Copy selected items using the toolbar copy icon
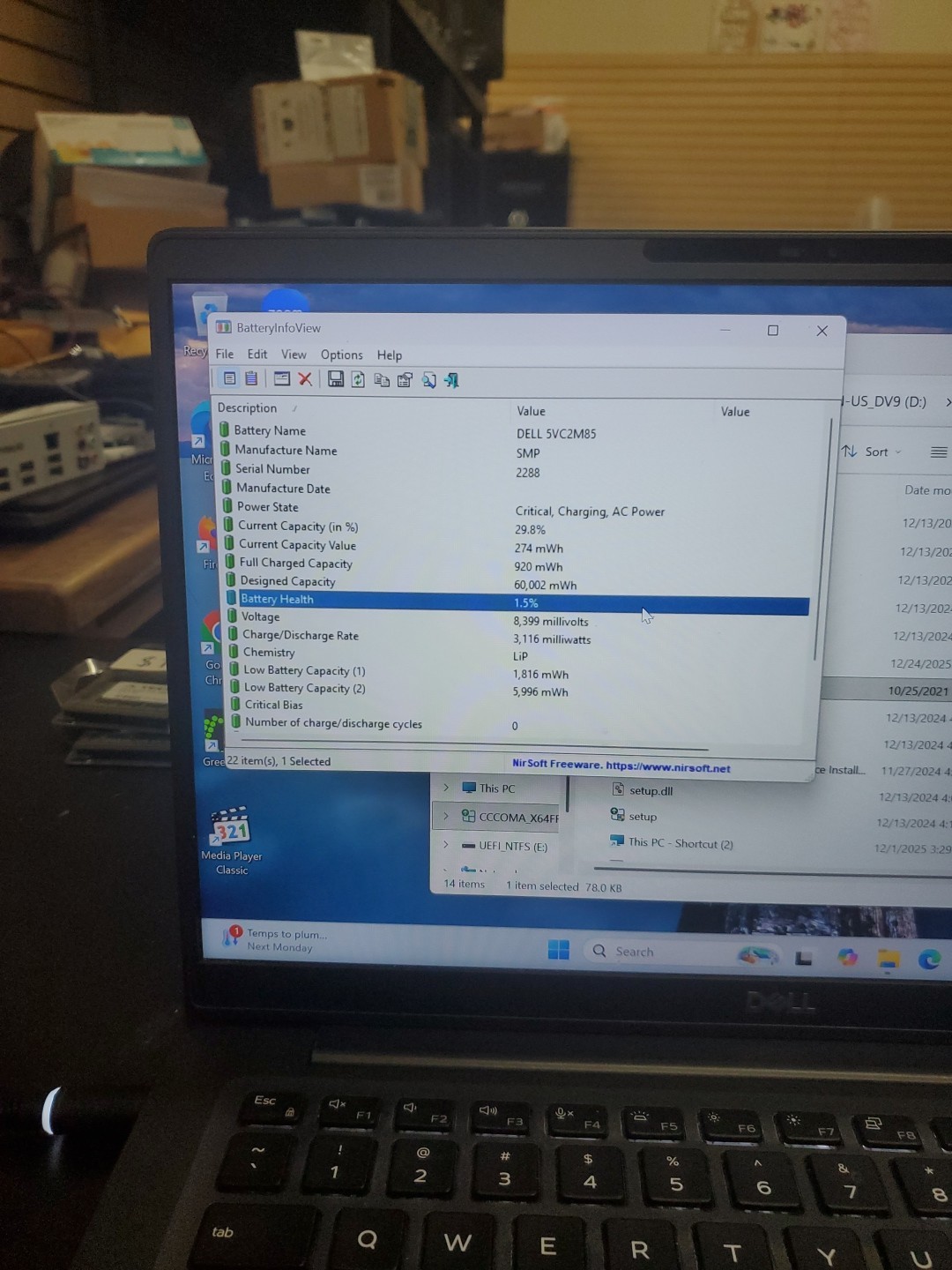 pos(382,380)
